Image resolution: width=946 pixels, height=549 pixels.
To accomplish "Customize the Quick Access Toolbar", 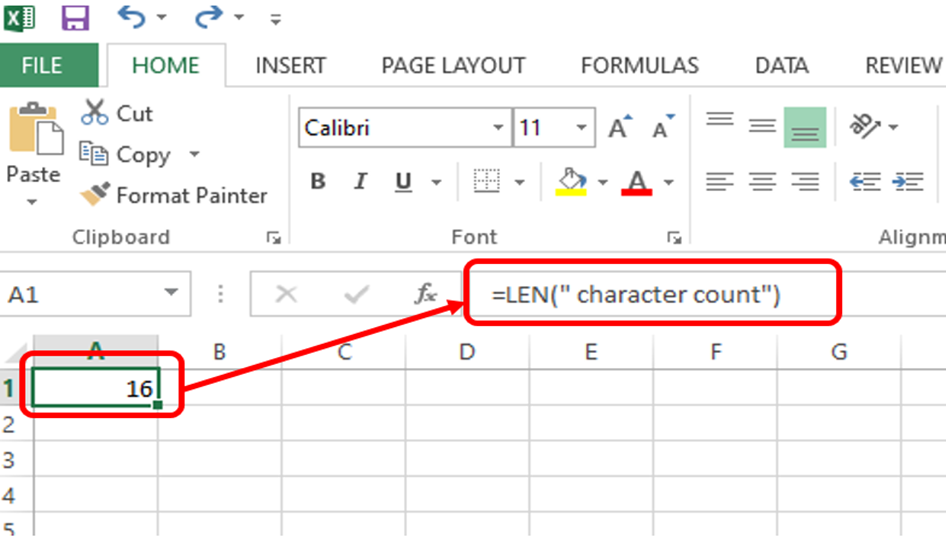I will 276,20.
